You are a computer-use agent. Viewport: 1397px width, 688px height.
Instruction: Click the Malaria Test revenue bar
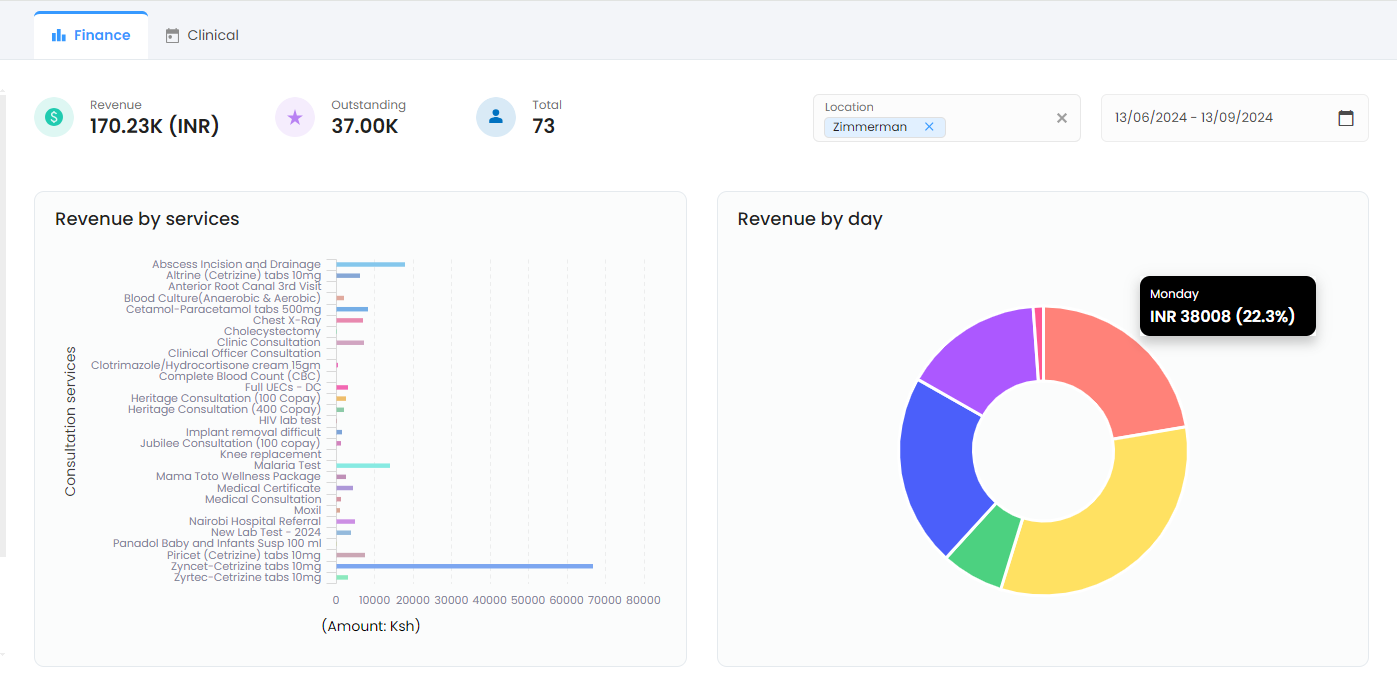[x=362, y=465]
